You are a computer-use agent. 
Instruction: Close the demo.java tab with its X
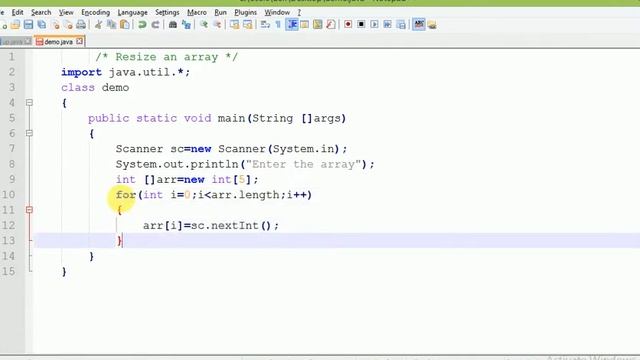[x=80, y=41]
